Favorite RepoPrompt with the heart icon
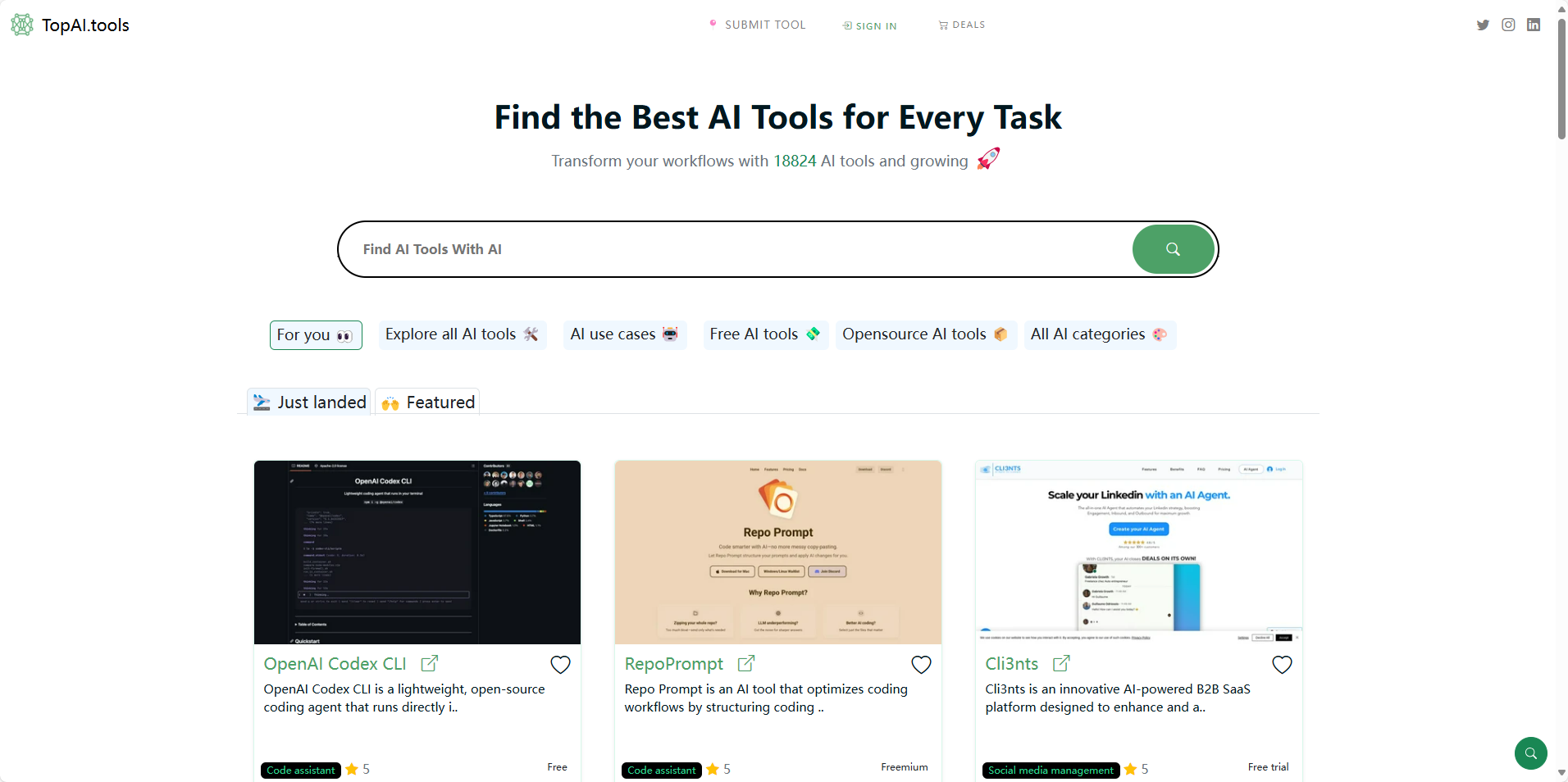 pos(921,665)
